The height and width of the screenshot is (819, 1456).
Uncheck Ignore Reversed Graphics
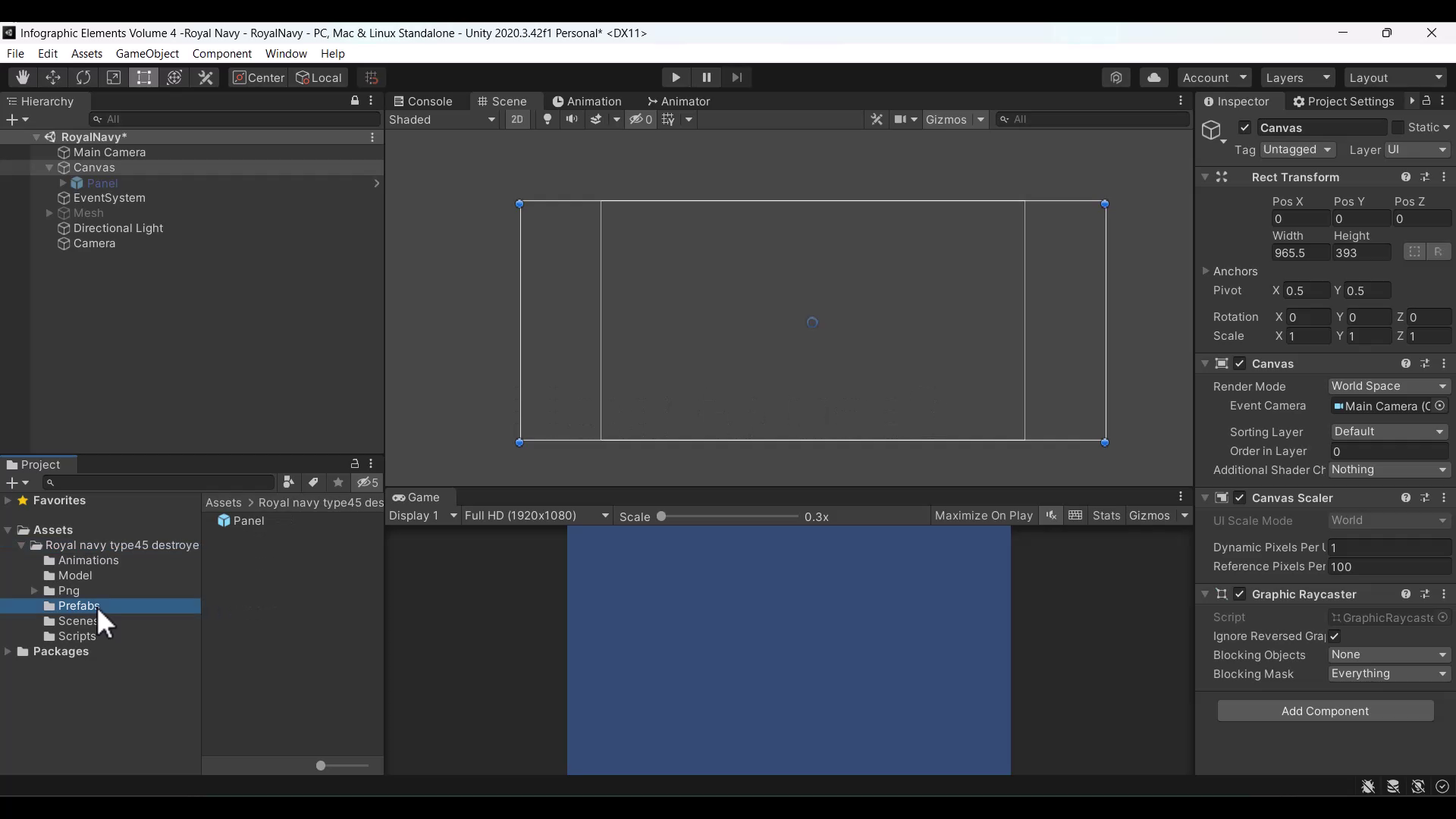click(x=1335, y=636)
